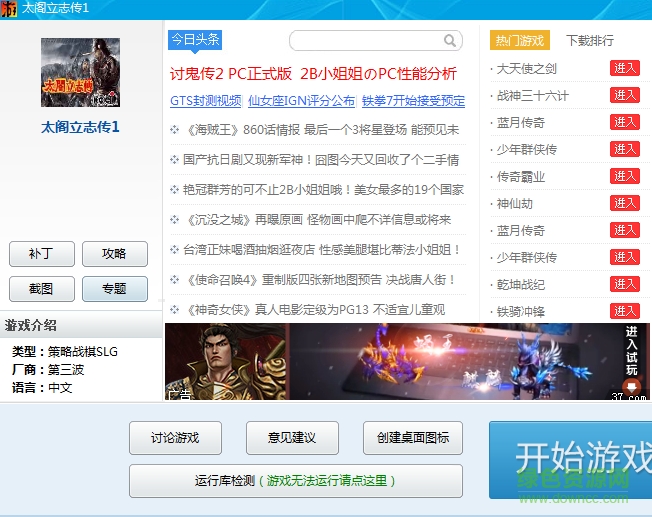The height and width of the screenshot is (517, 652).
Task: Click 进入 next to 战神三十六计
Action: pos(625,95)
